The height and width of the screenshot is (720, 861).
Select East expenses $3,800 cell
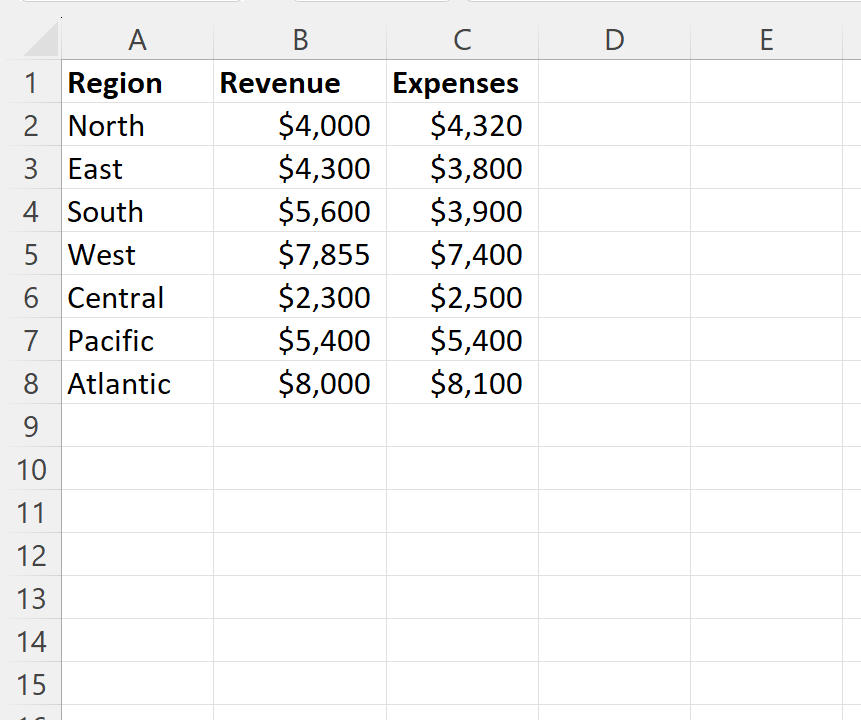[462, 167]
